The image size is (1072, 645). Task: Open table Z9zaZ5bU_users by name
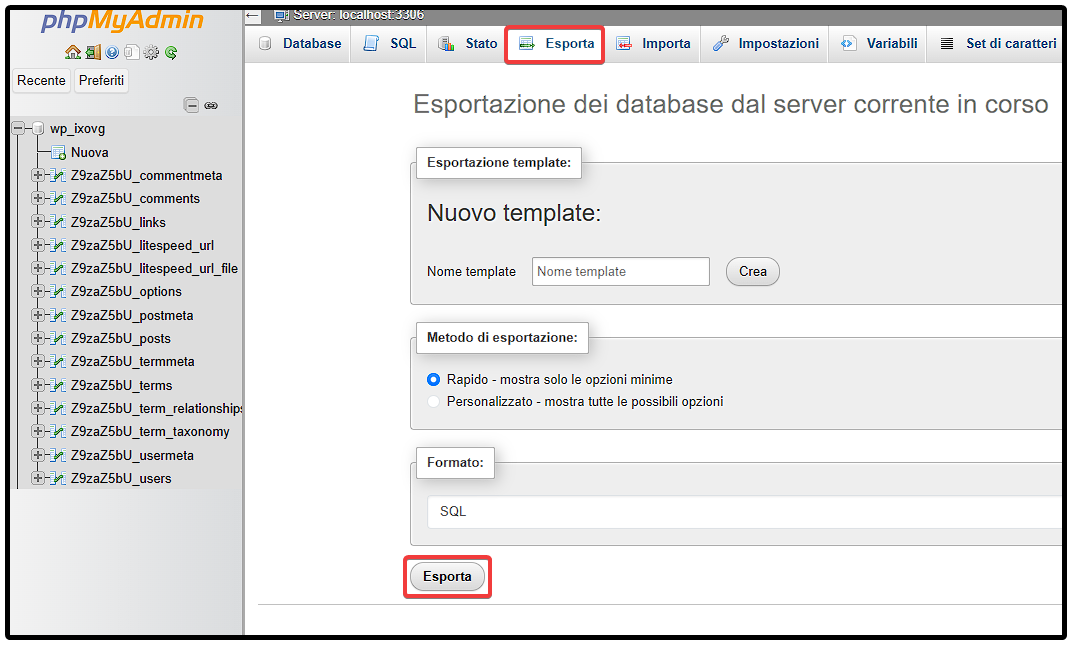click(121, 479)
